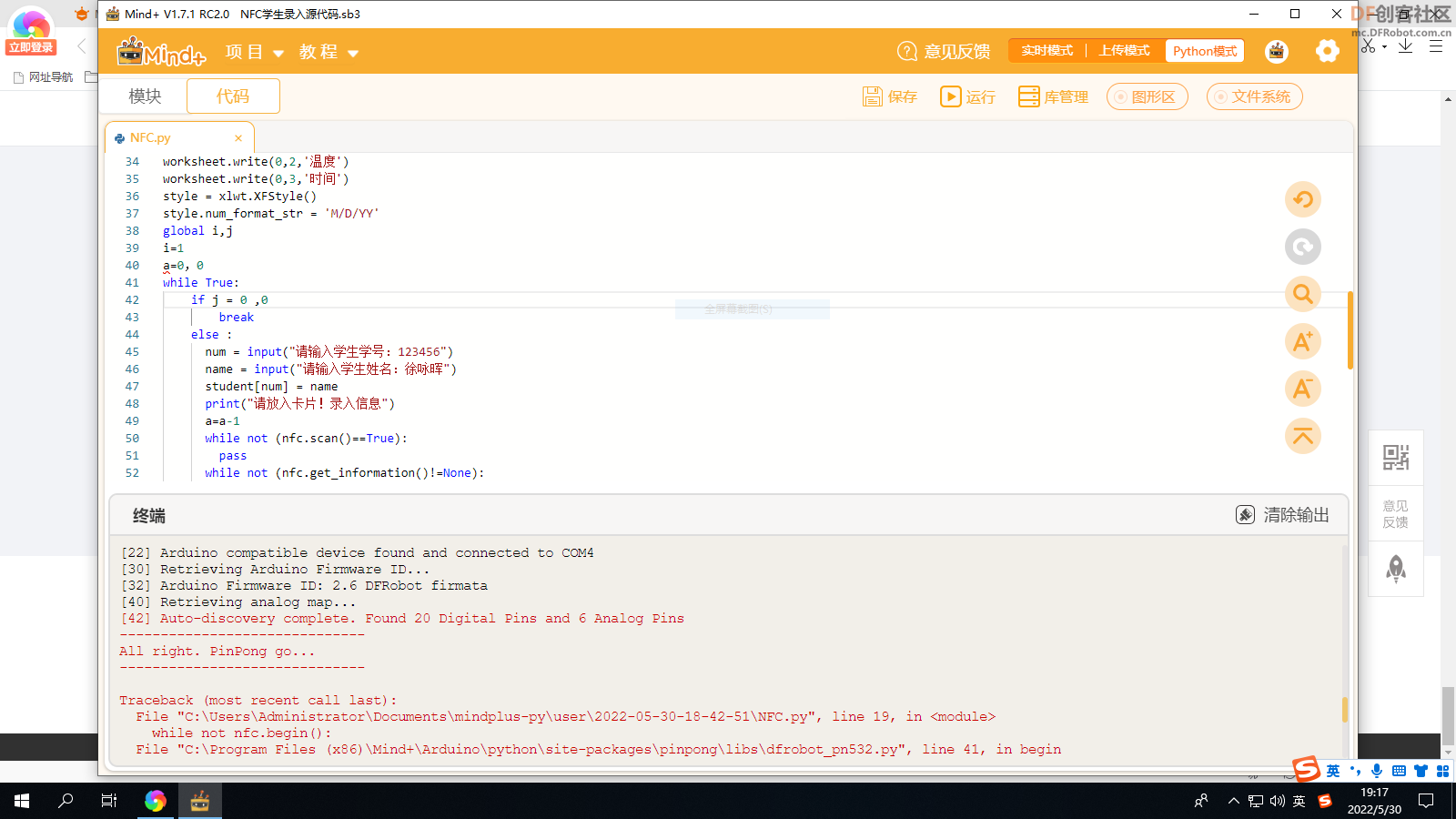Click the Traceback error line in terminal
This screenshot has width=1456, height=819.
[258, 701]
